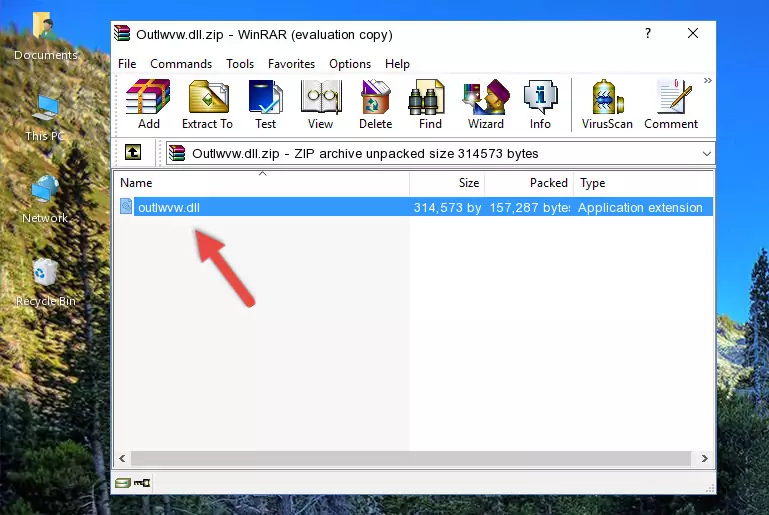Click the Add toolbar icon

[x=148, y=104]
